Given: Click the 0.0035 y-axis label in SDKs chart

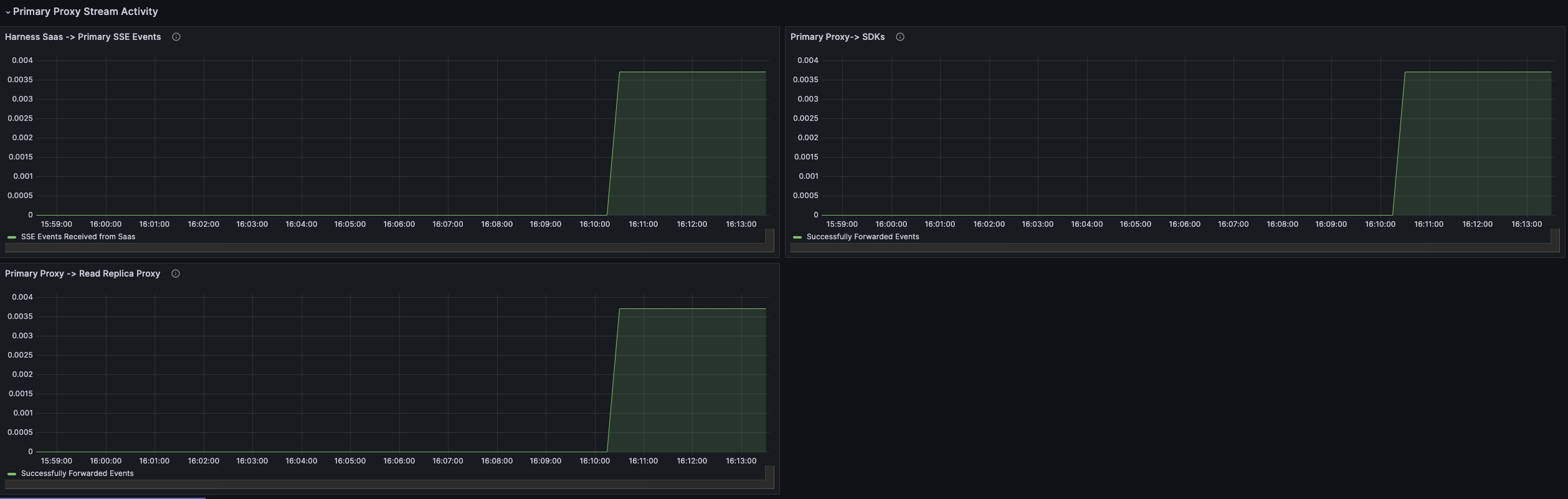Looking at the screenshot, I should 805,80.
